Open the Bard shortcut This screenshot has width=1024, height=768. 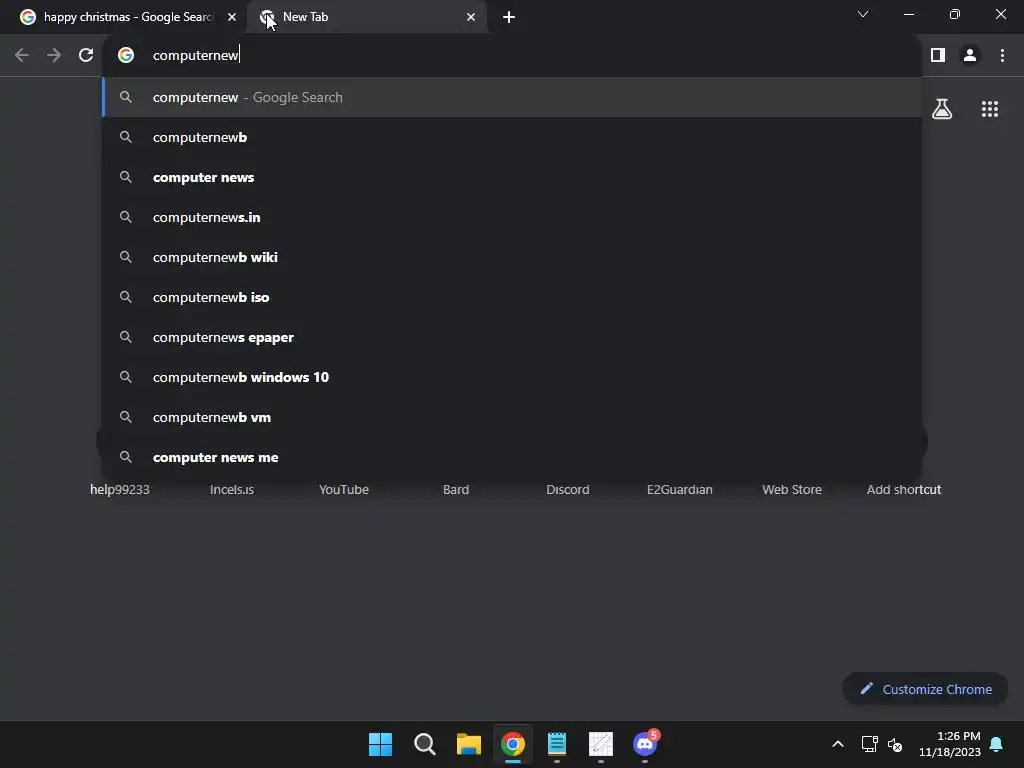[456, 489]
